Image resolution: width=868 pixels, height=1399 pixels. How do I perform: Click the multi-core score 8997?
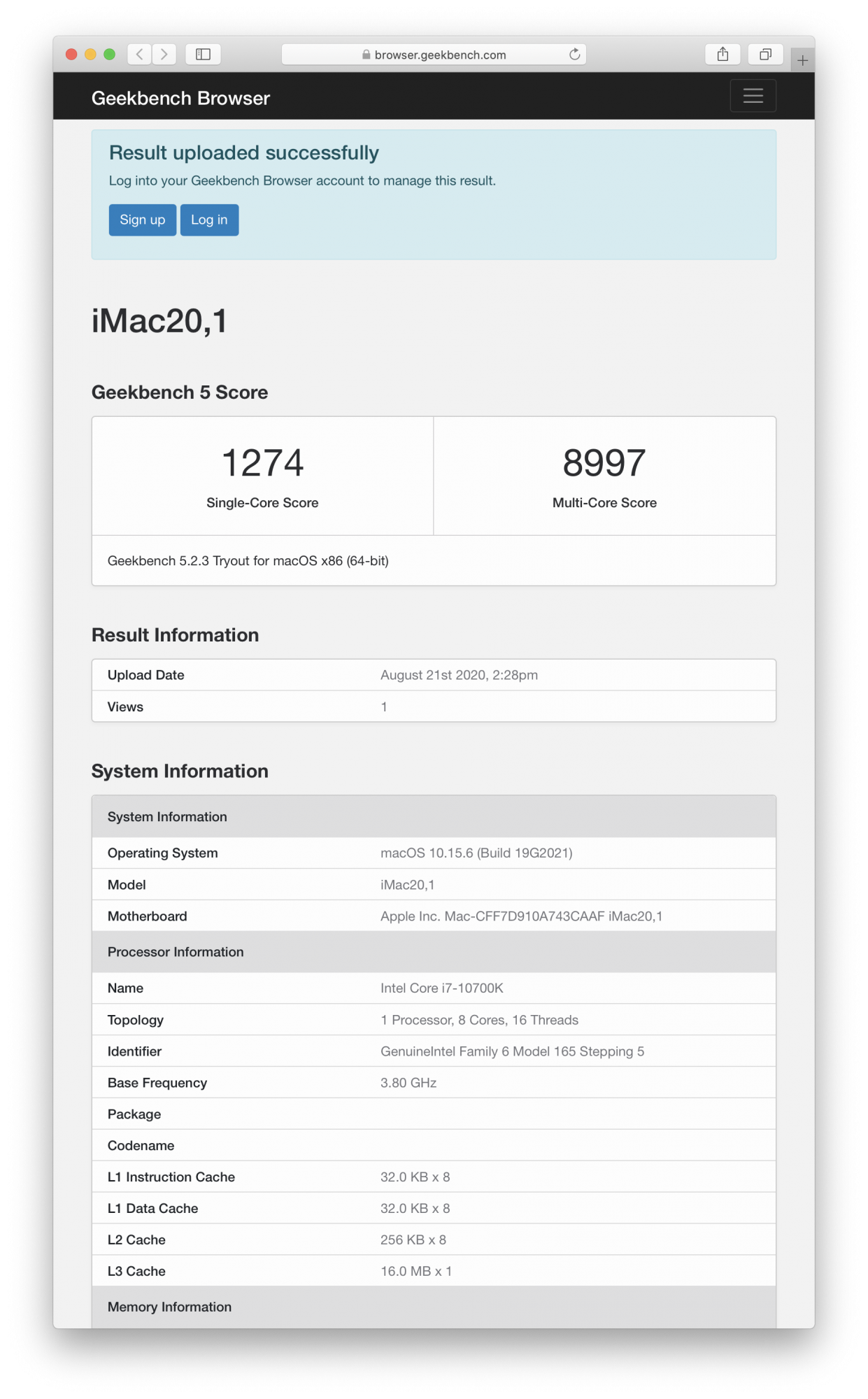[x=604, y=463]
